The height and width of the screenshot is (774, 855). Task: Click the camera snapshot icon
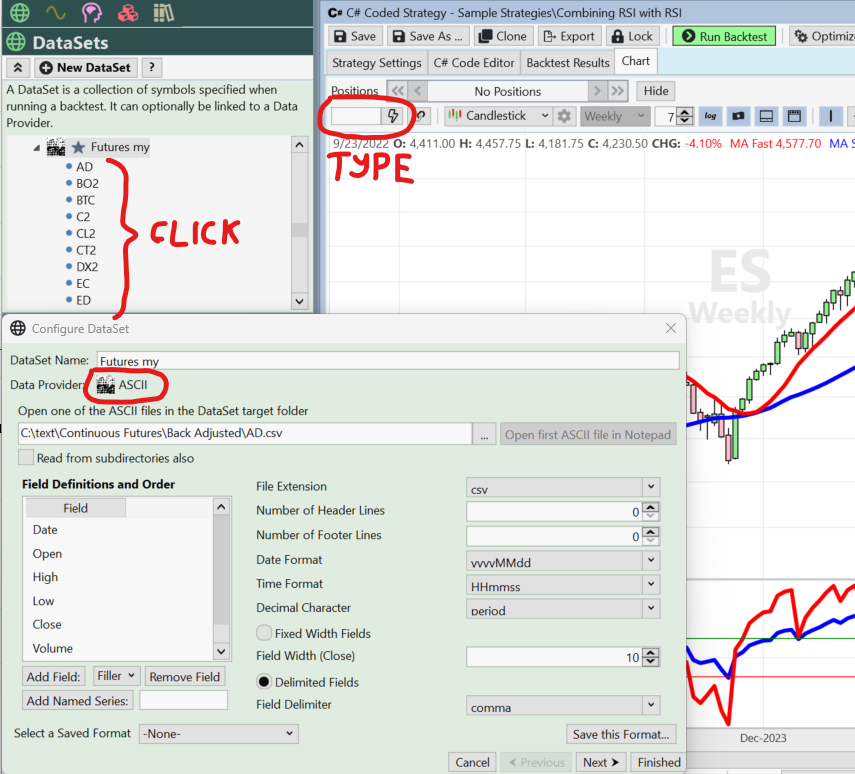(738, 116)
